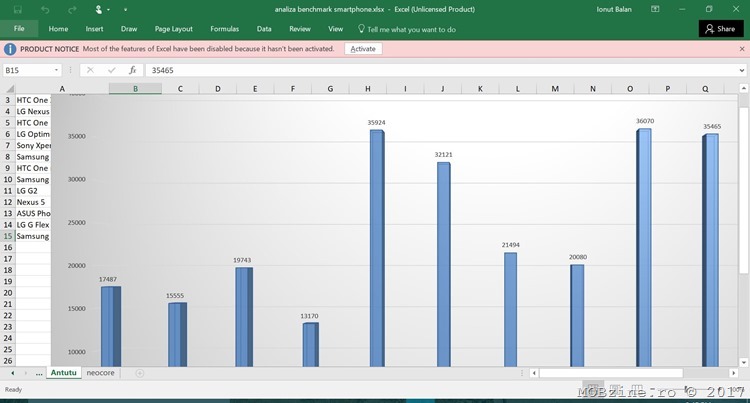Click the Share button
This screenshot has height=403, width=750.
pos(720,29)
